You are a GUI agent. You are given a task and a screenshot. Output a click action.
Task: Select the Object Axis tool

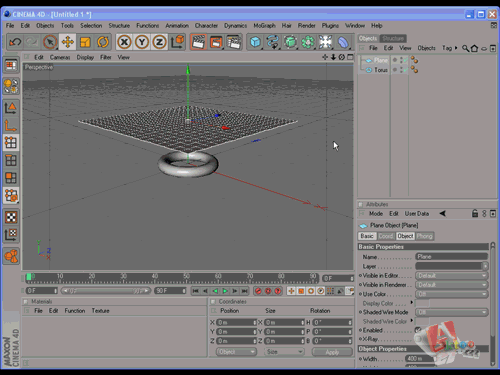coord(11,125)
